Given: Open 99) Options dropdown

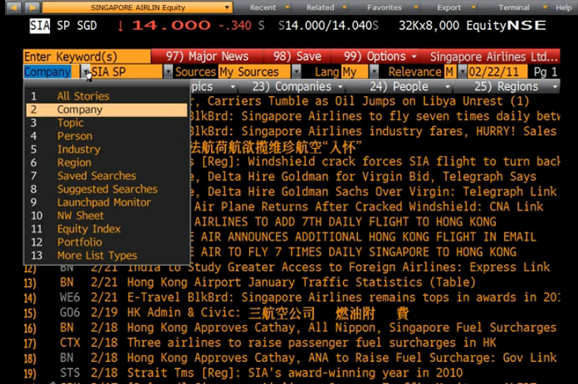Looking at the screenshot, I should (380, 56).
